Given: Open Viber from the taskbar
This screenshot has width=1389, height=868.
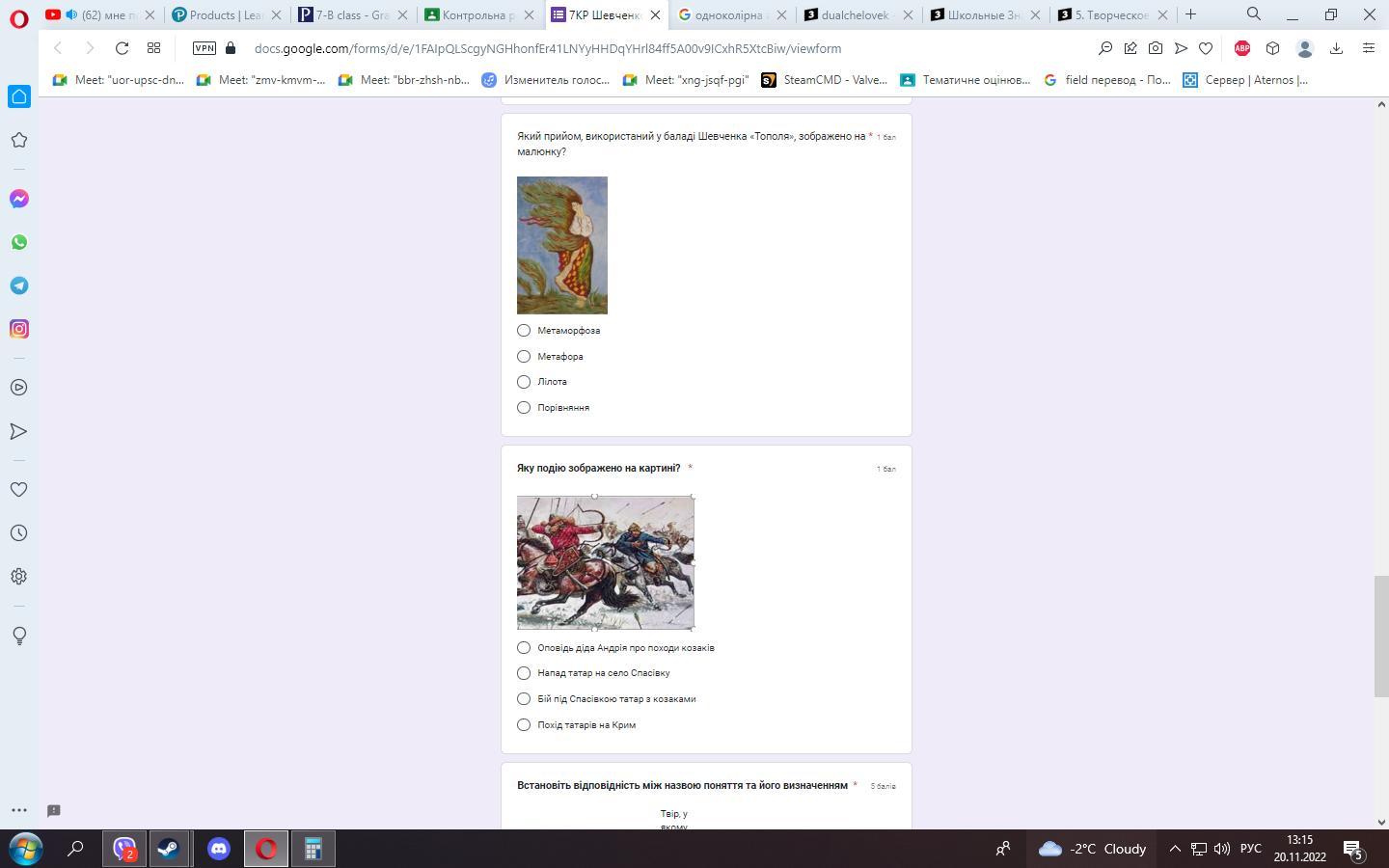Looking at the screenshot, I should pos(123,849).
